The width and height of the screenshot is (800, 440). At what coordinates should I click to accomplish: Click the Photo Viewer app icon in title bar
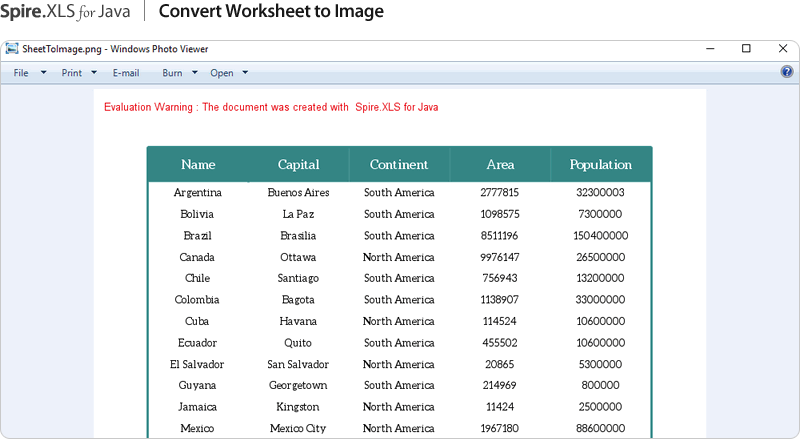coord(12,49)
